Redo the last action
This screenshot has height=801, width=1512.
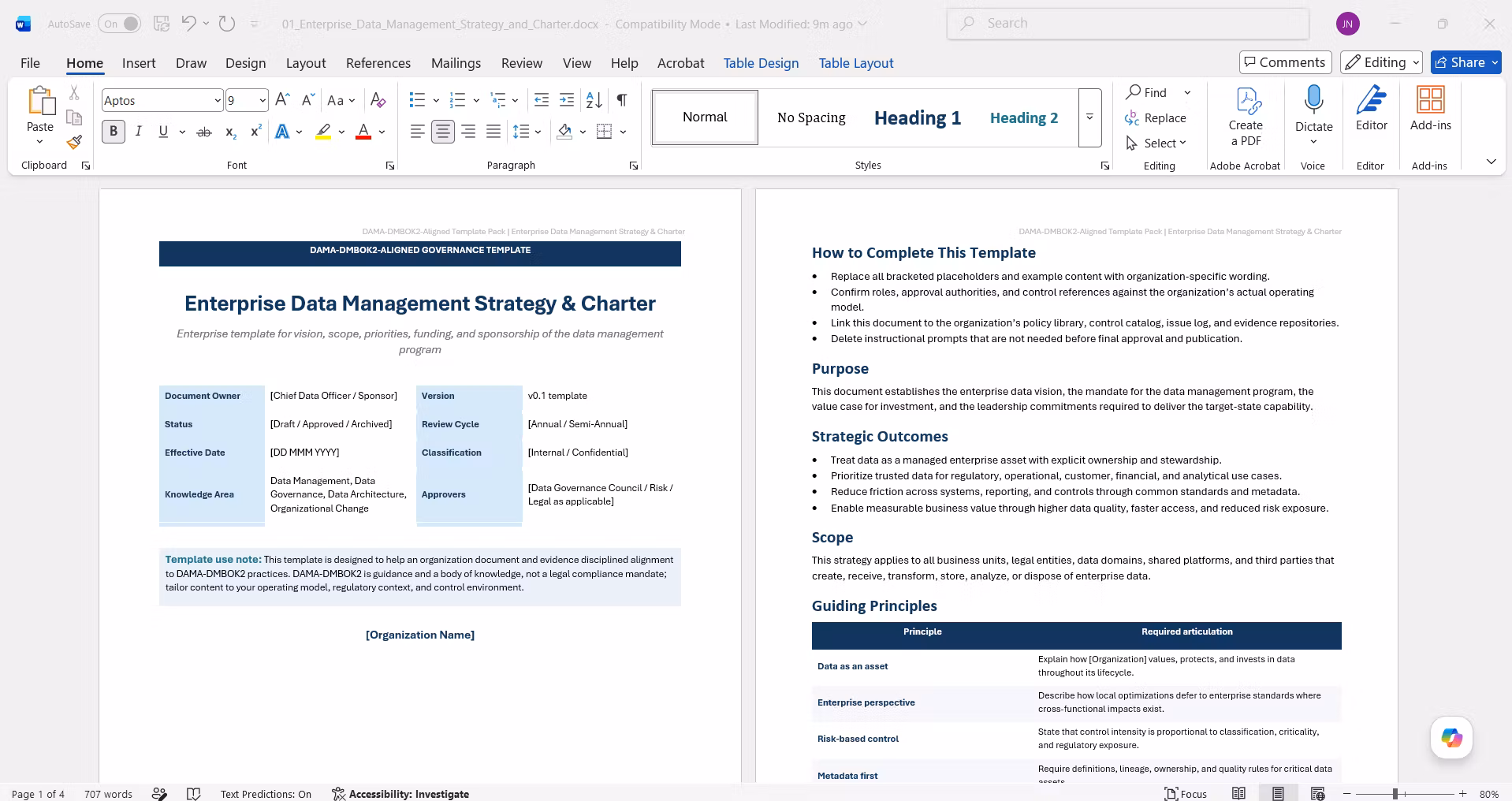[227, 24]
